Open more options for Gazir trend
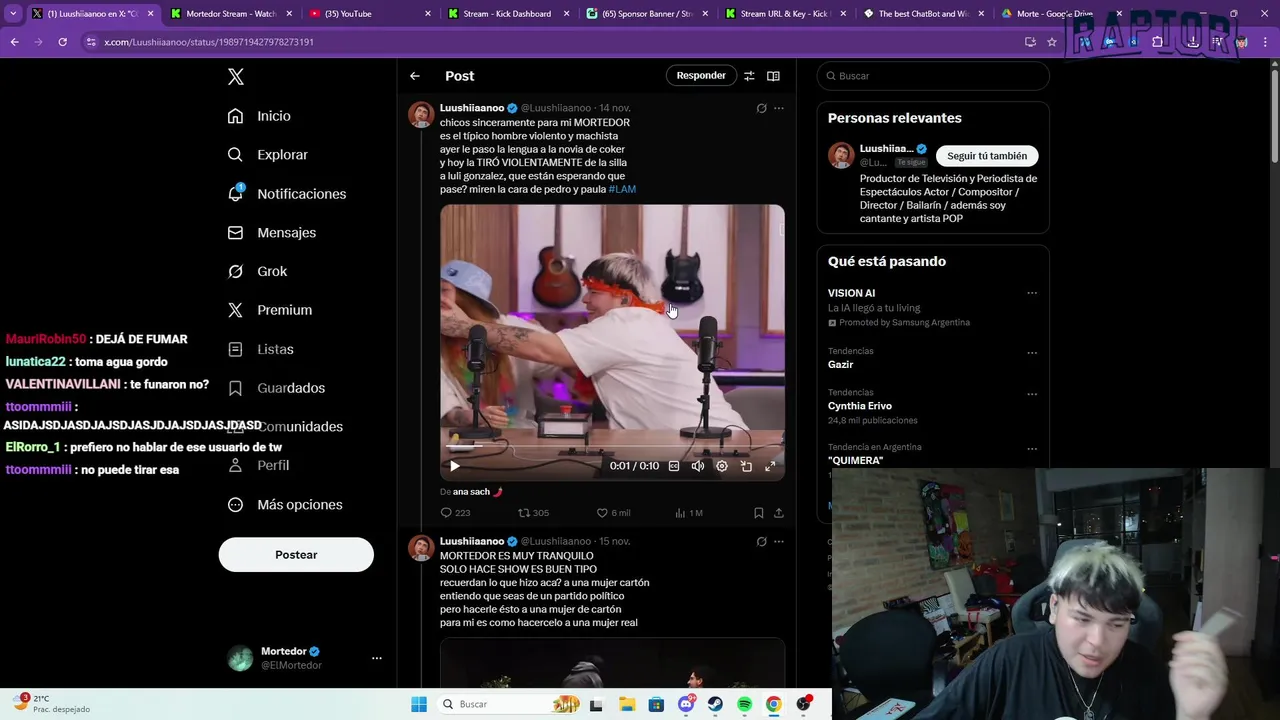Viewport: 1280px width, 720px height. click(x=1032, y=353)
